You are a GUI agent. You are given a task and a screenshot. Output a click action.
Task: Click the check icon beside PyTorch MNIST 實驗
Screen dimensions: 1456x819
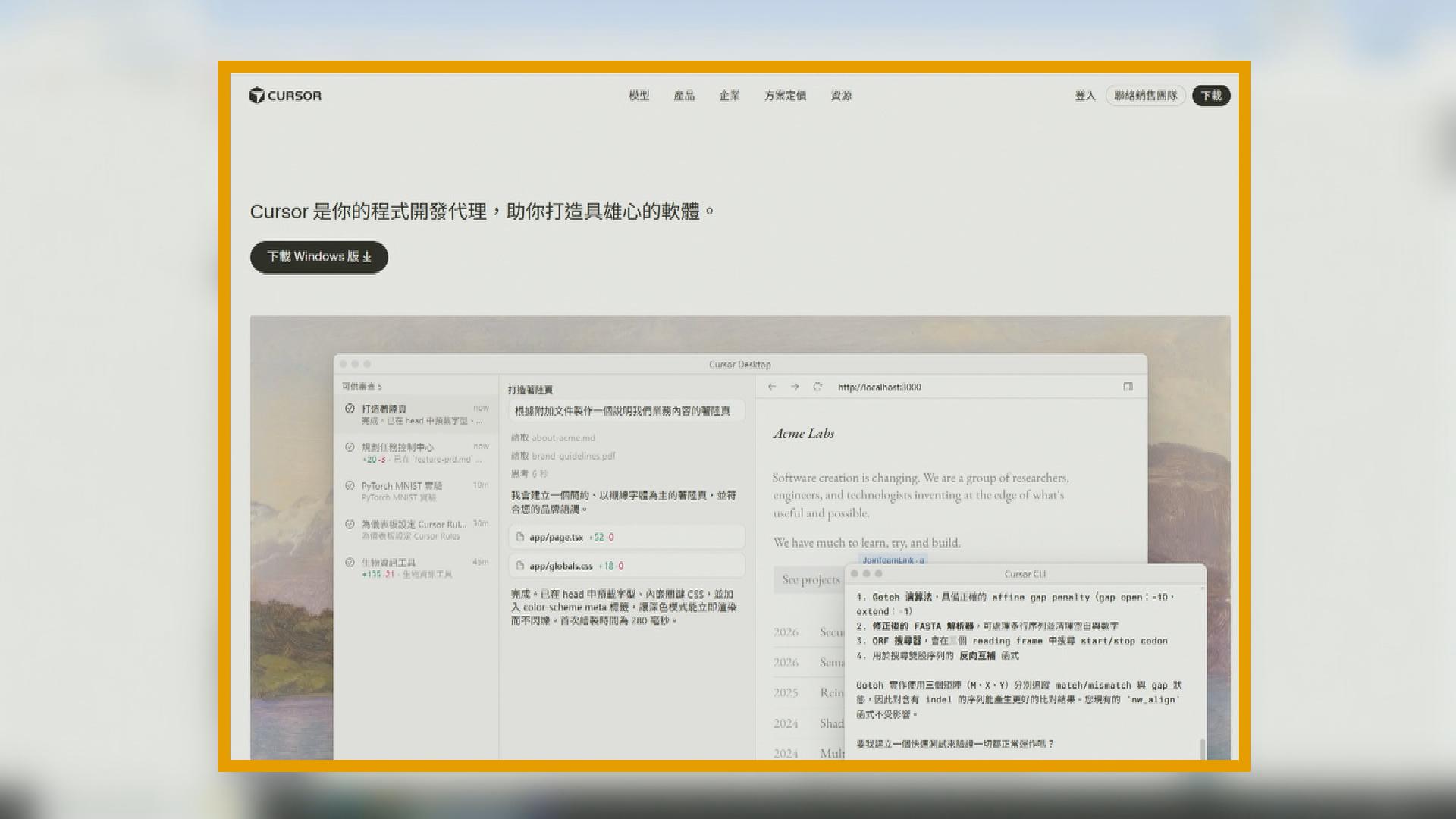click(350, 485)
